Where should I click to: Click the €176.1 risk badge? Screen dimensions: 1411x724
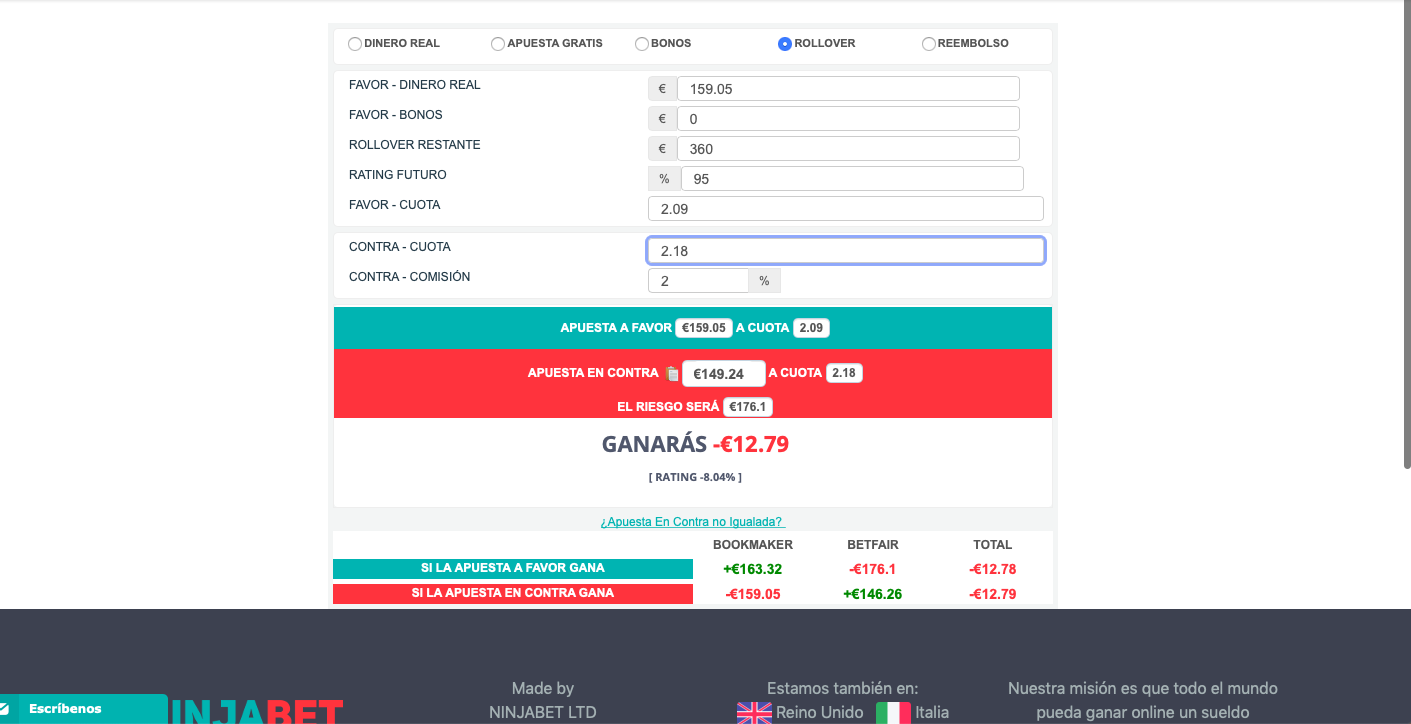[x=748, y=407]
